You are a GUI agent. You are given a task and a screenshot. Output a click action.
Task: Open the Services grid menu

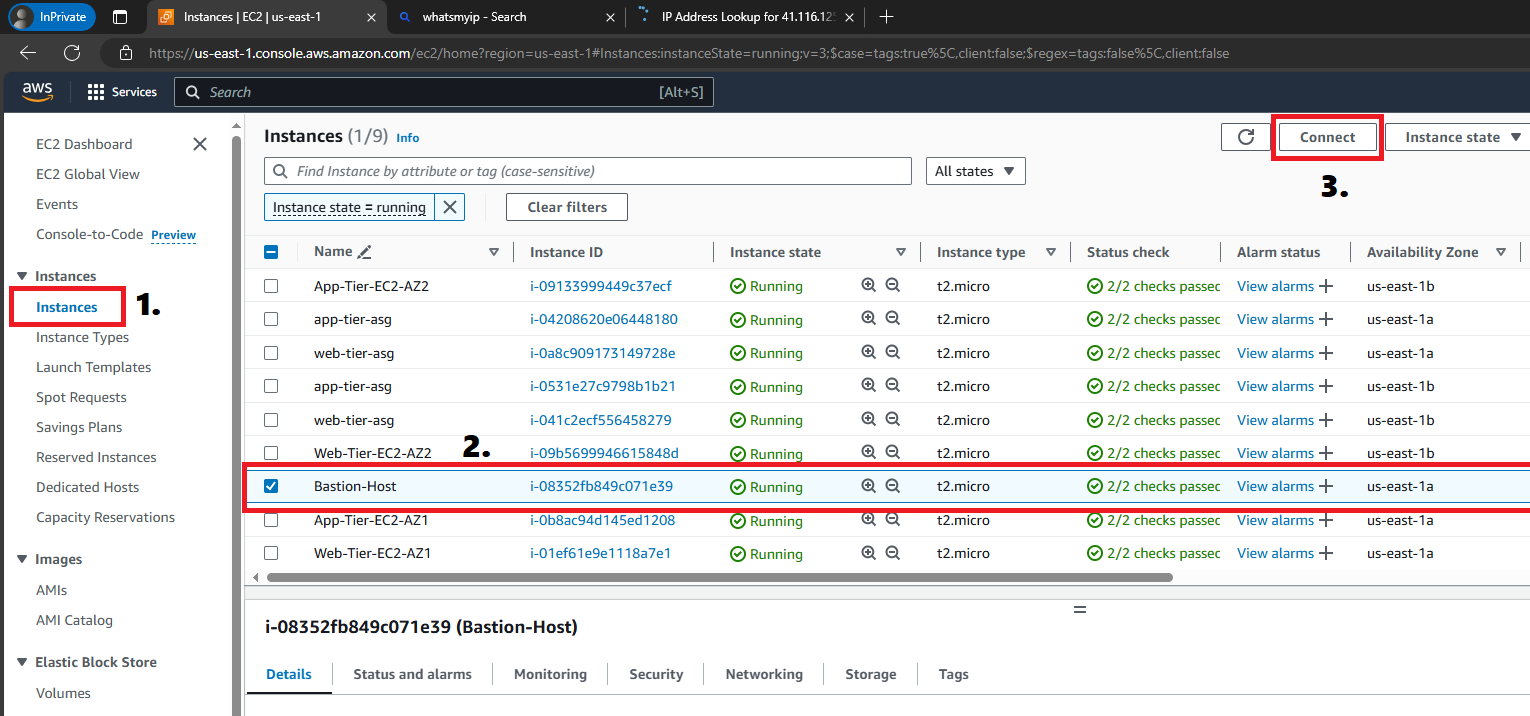pos(122,92)
